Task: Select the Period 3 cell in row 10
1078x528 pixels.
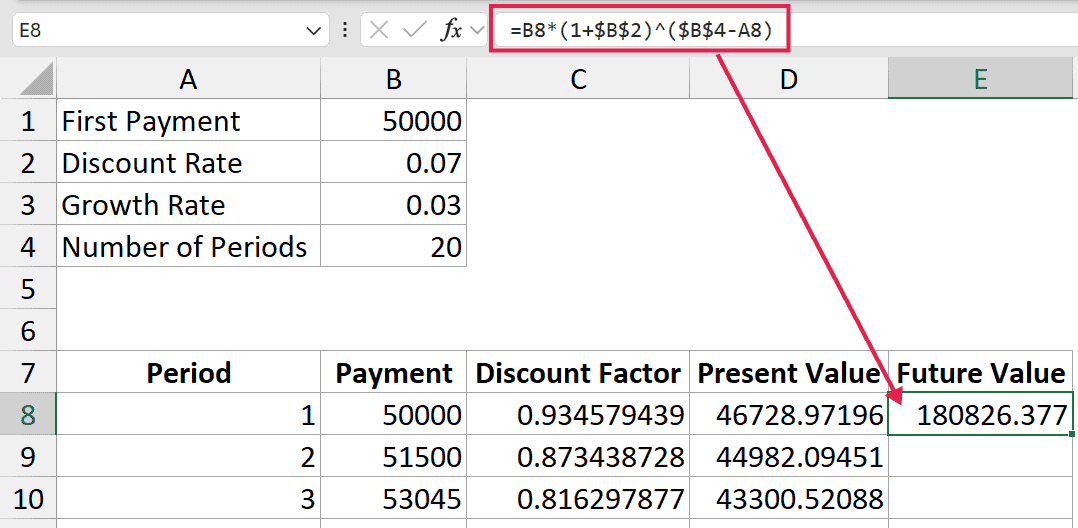Action: pyautogui.click(x=188, y=499)
